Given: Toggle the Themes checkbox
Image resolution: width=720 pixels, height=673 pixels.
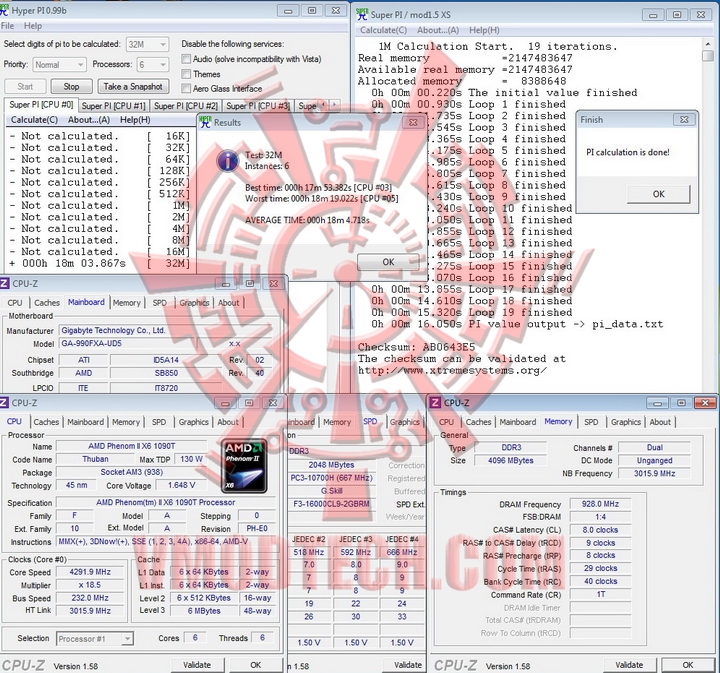Looking at the screenshot, I should pyautogui.click(x=186, y=74).
